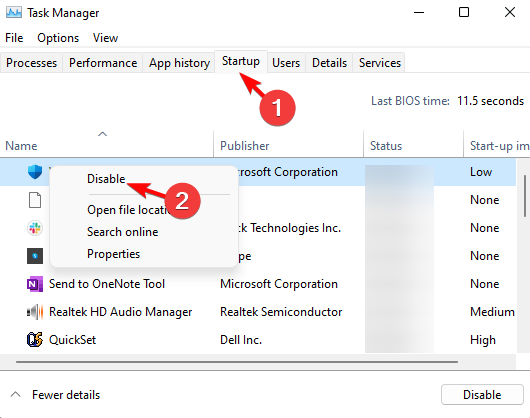Click the OneNote icon beside Send to OneNote Tool

[35, 284]
